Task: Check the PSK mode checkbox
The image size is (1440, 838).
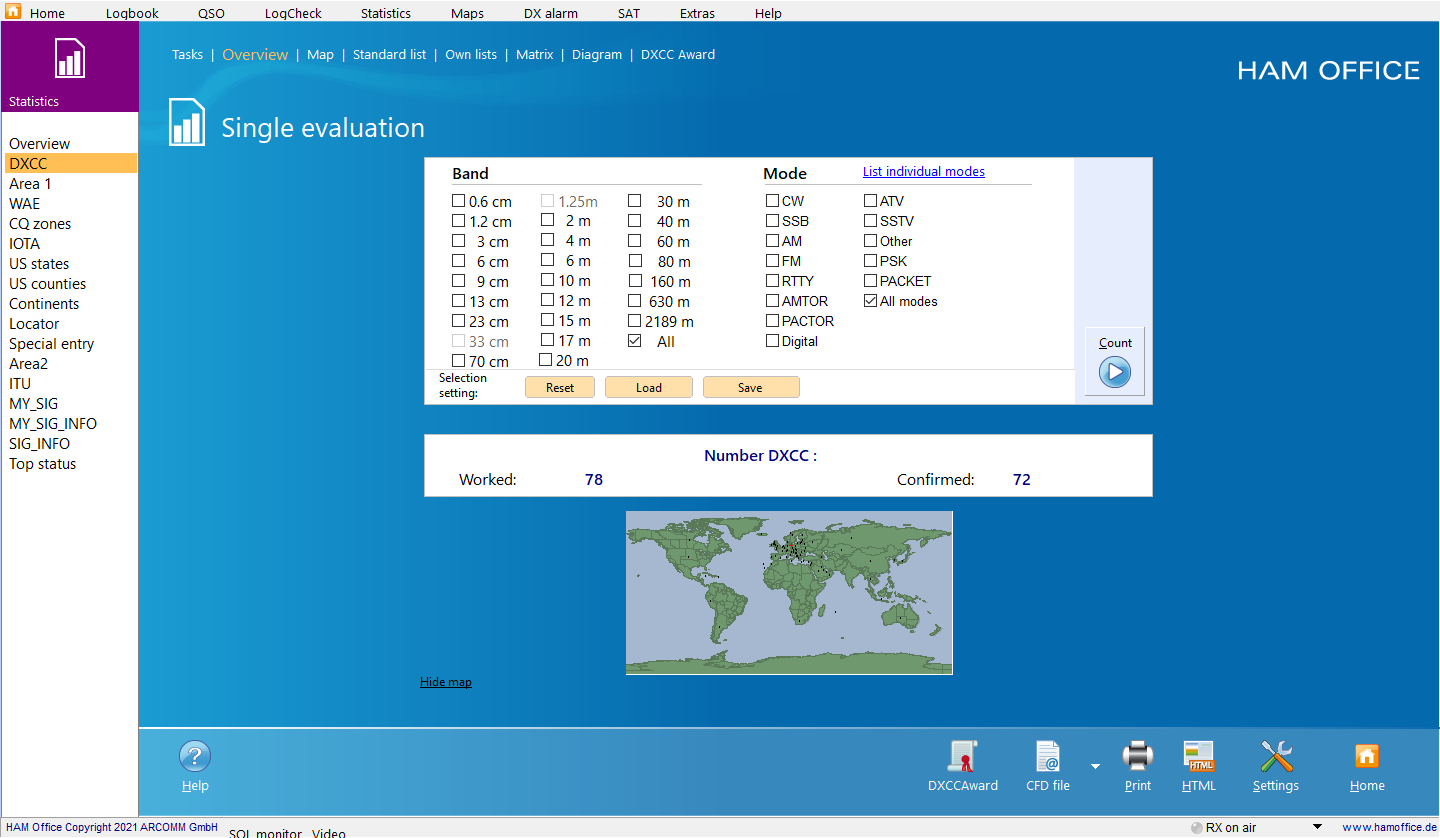Action: (870, 261)
